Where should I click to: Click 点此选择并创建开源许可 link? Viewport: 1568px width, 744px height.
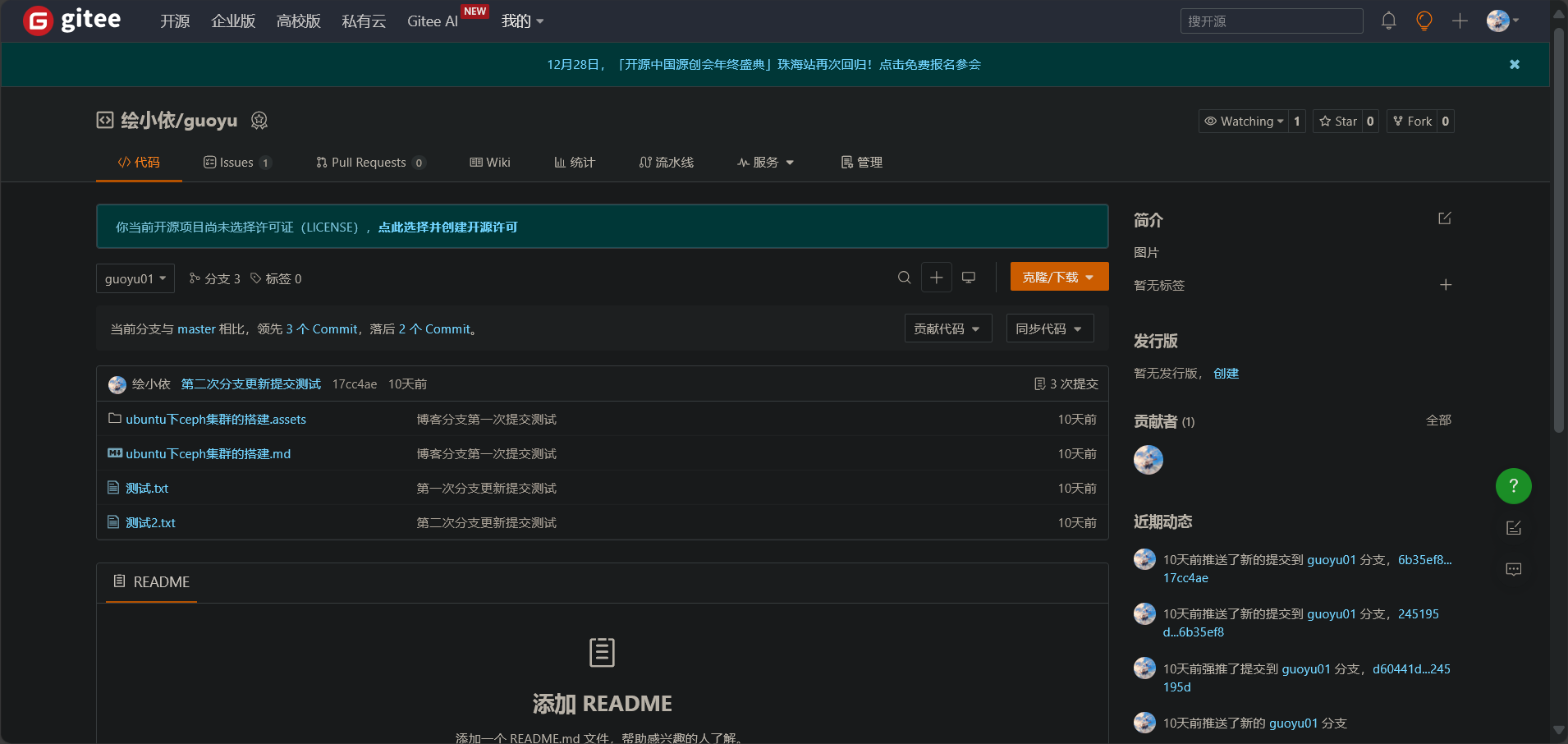[x=447, y=227]
